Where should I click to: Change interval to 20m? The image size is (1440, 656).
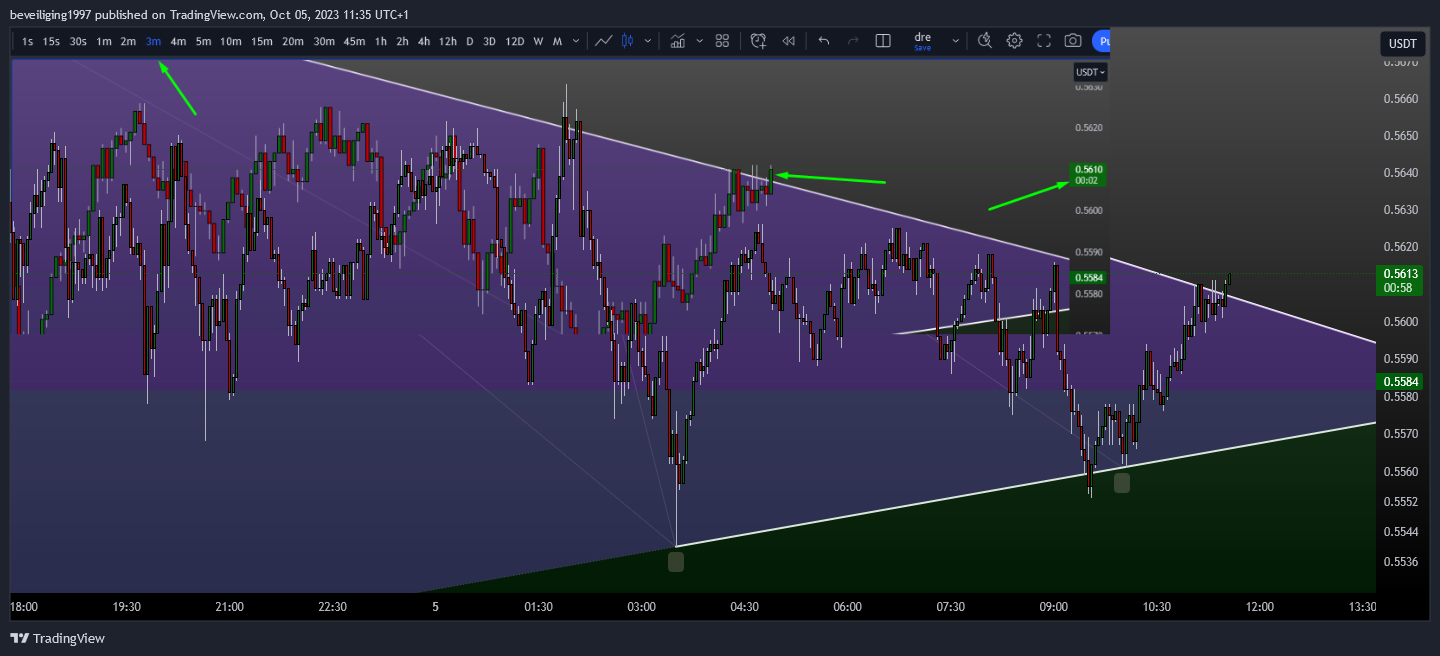293,41
